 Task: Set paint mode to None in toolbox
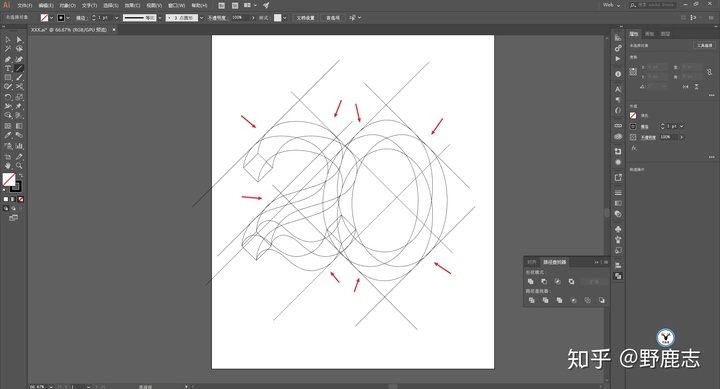click(x=21, y=199)
